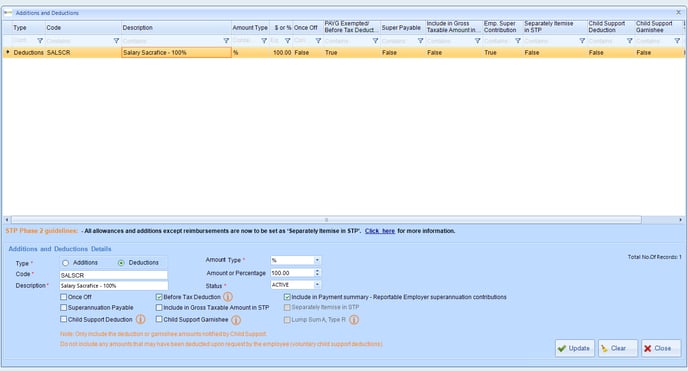Click the Clear button
This screenshot has height=371, width=688.
click(618, 348)
